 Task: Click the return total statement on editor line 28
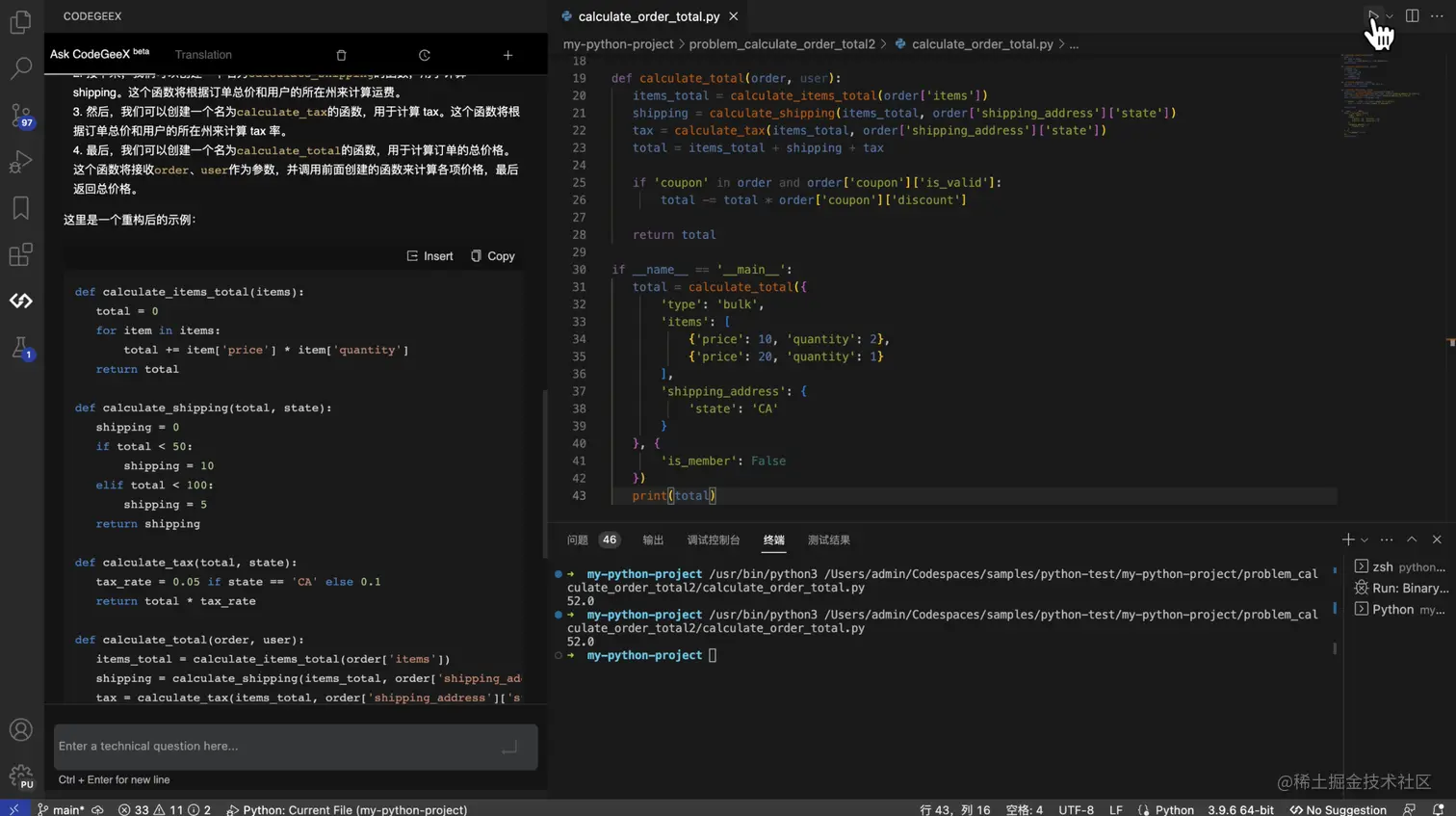(x=674, y=235)
